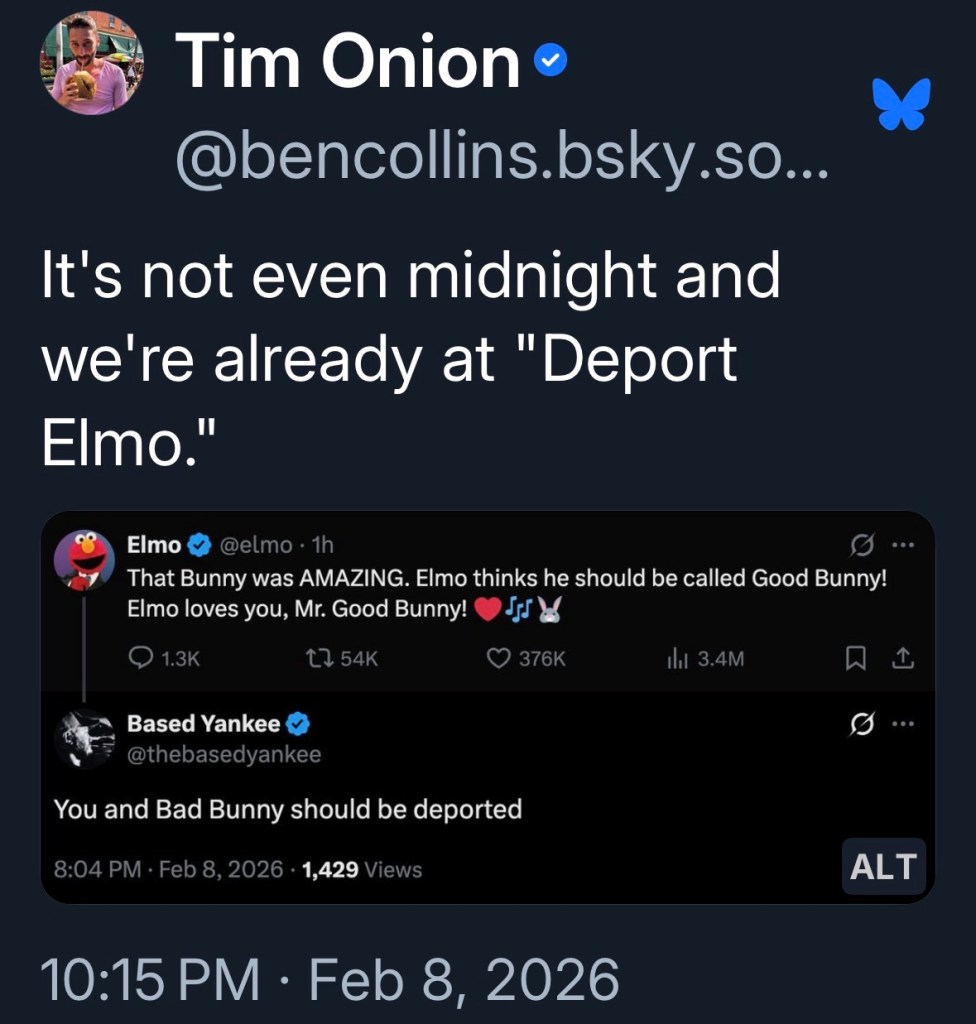Image resolution: width=976 pixels, height=1024 pixels.
Task: Open Tim Onion's profile picture
Action: (91, 64)
